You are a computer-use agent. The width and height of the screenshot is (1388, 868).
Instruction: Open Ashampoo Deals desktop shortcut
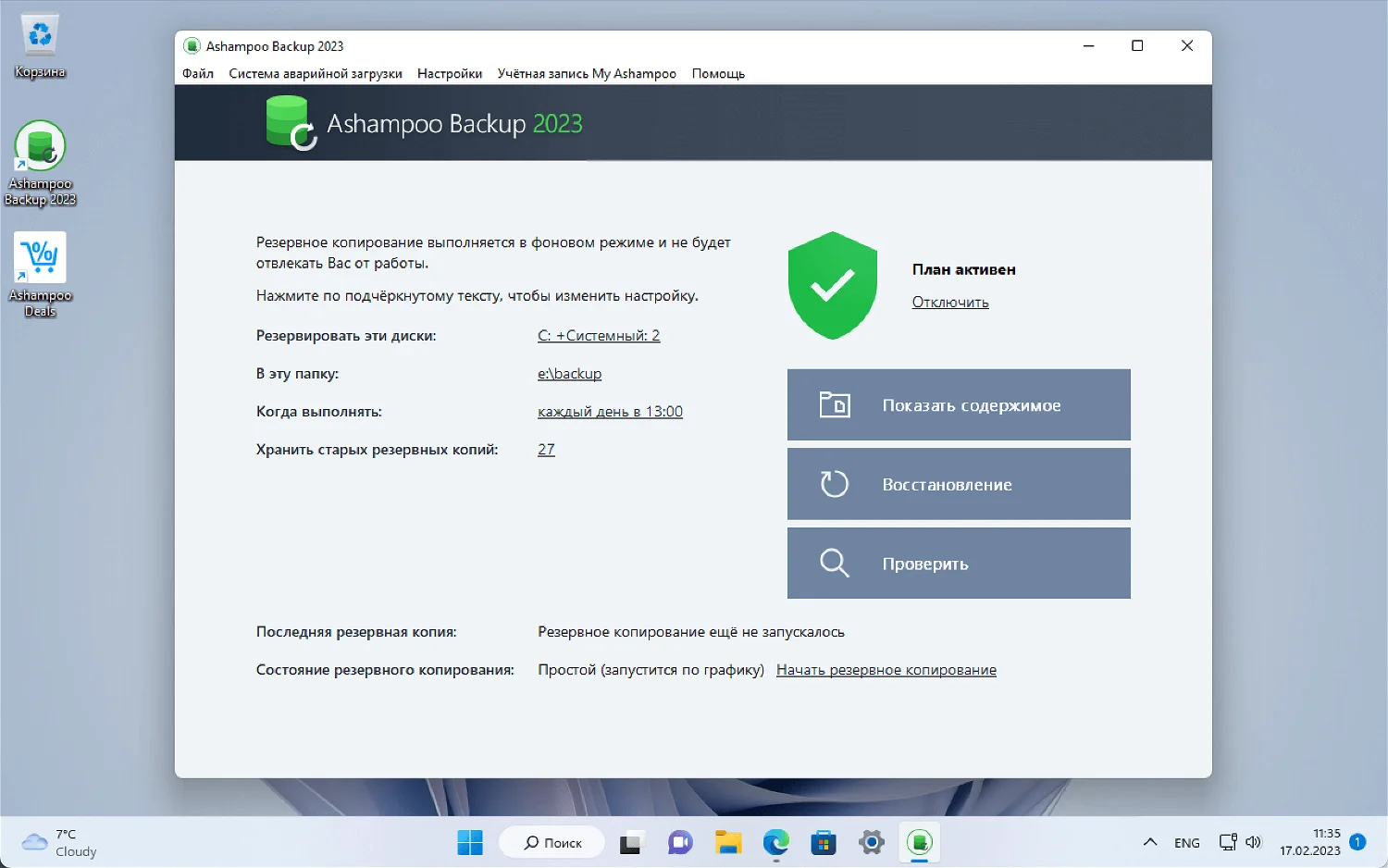(x=40, y=275)
